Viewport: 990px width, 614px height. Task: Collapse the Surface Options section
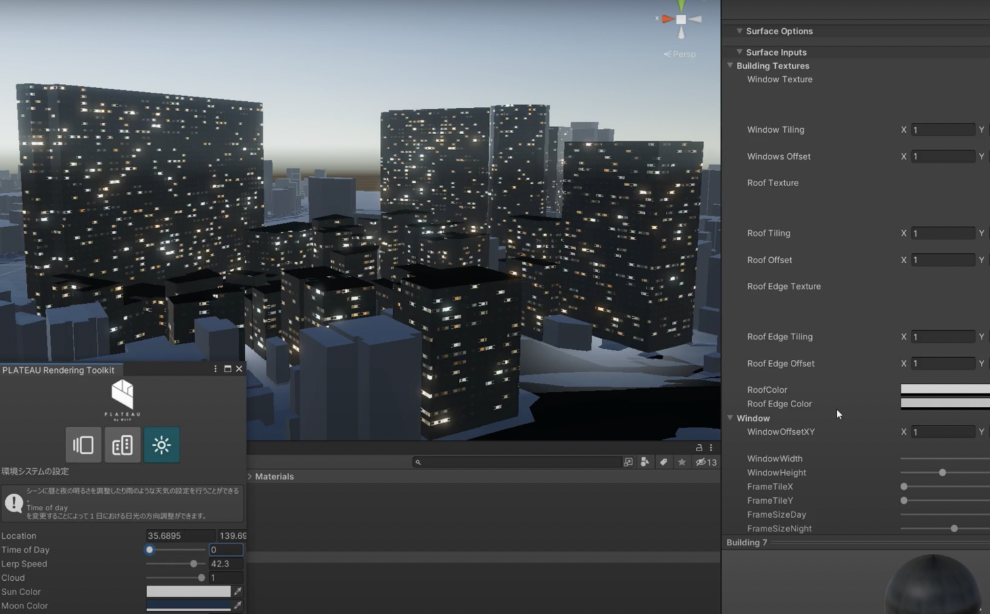coord(740,31)
